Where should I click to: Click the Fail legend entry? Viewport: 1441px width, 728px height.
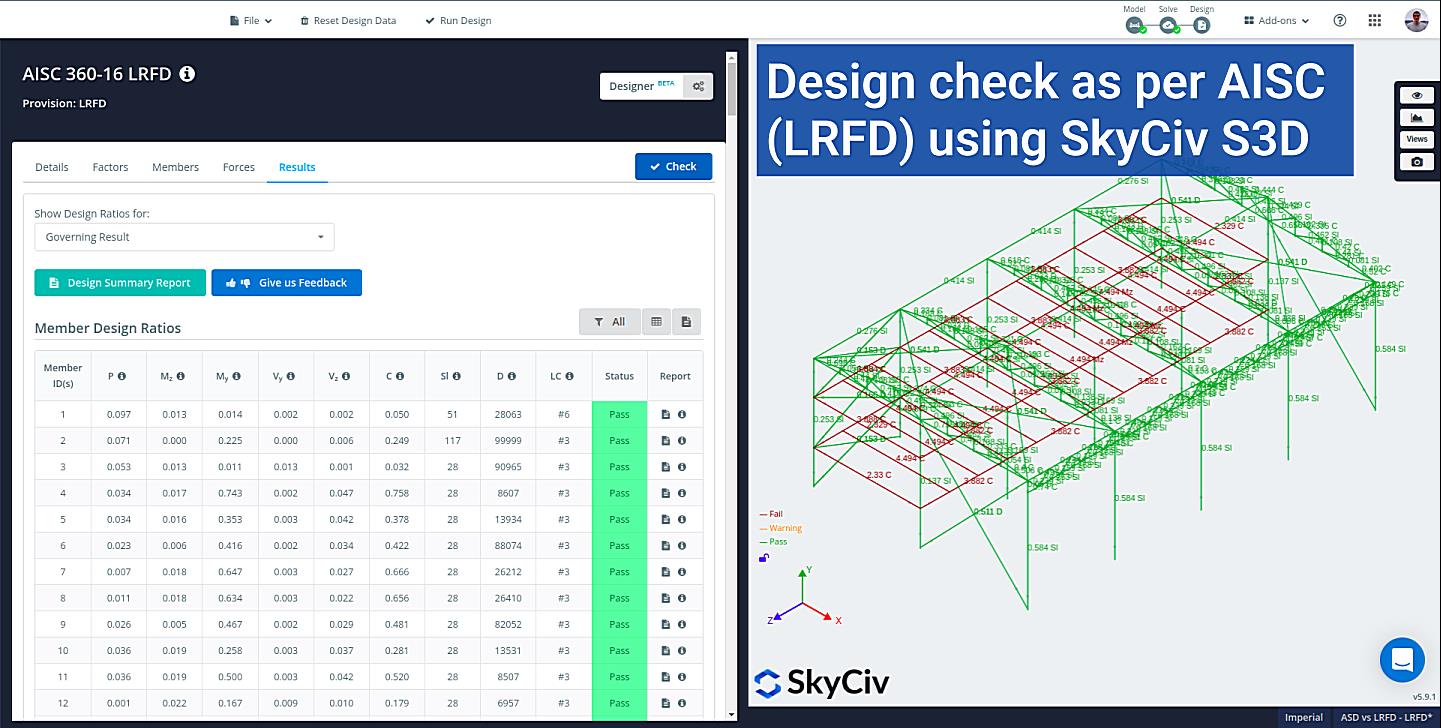coord(771,514)
